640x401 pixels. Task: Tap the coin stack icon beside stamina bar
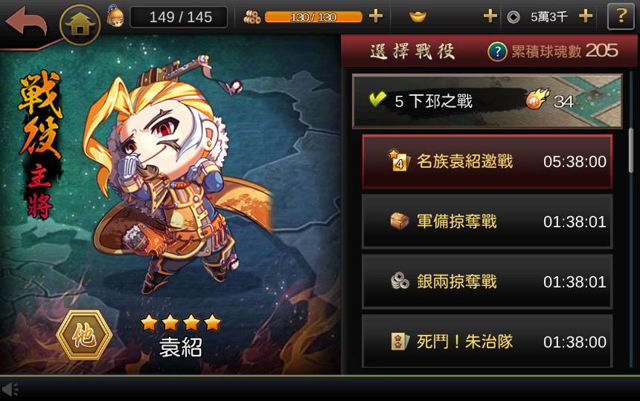point(252,17)
